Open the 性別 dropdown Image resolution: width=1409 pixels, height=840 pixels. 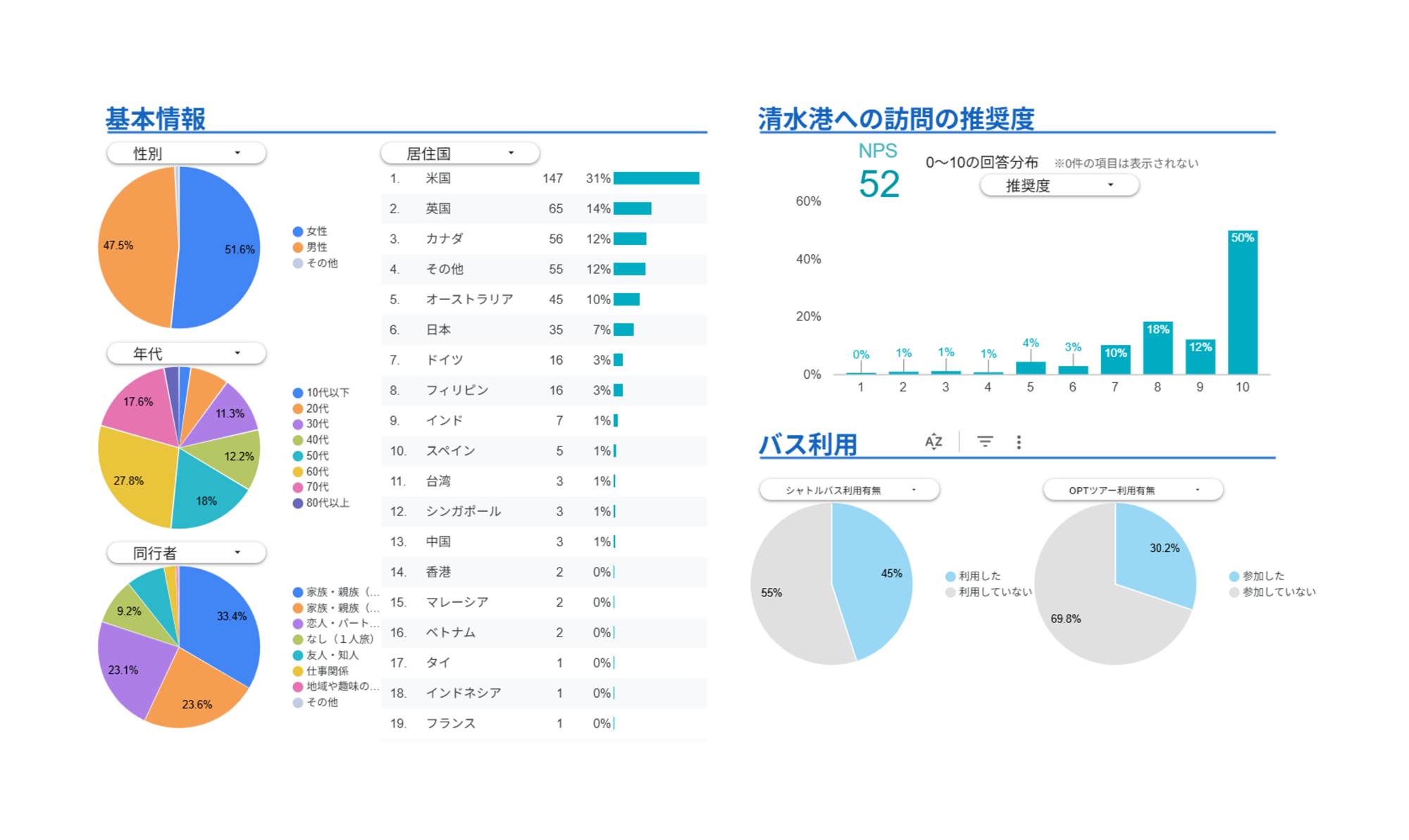186,153
